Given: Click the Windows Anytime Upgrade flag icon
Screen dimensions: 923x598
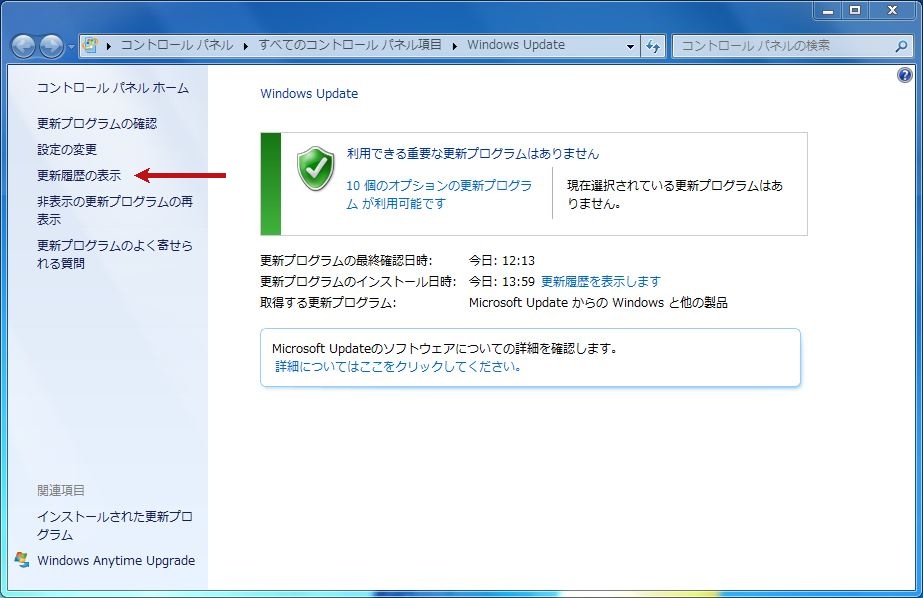Looking at the screenshot, I should click(22, 560).
